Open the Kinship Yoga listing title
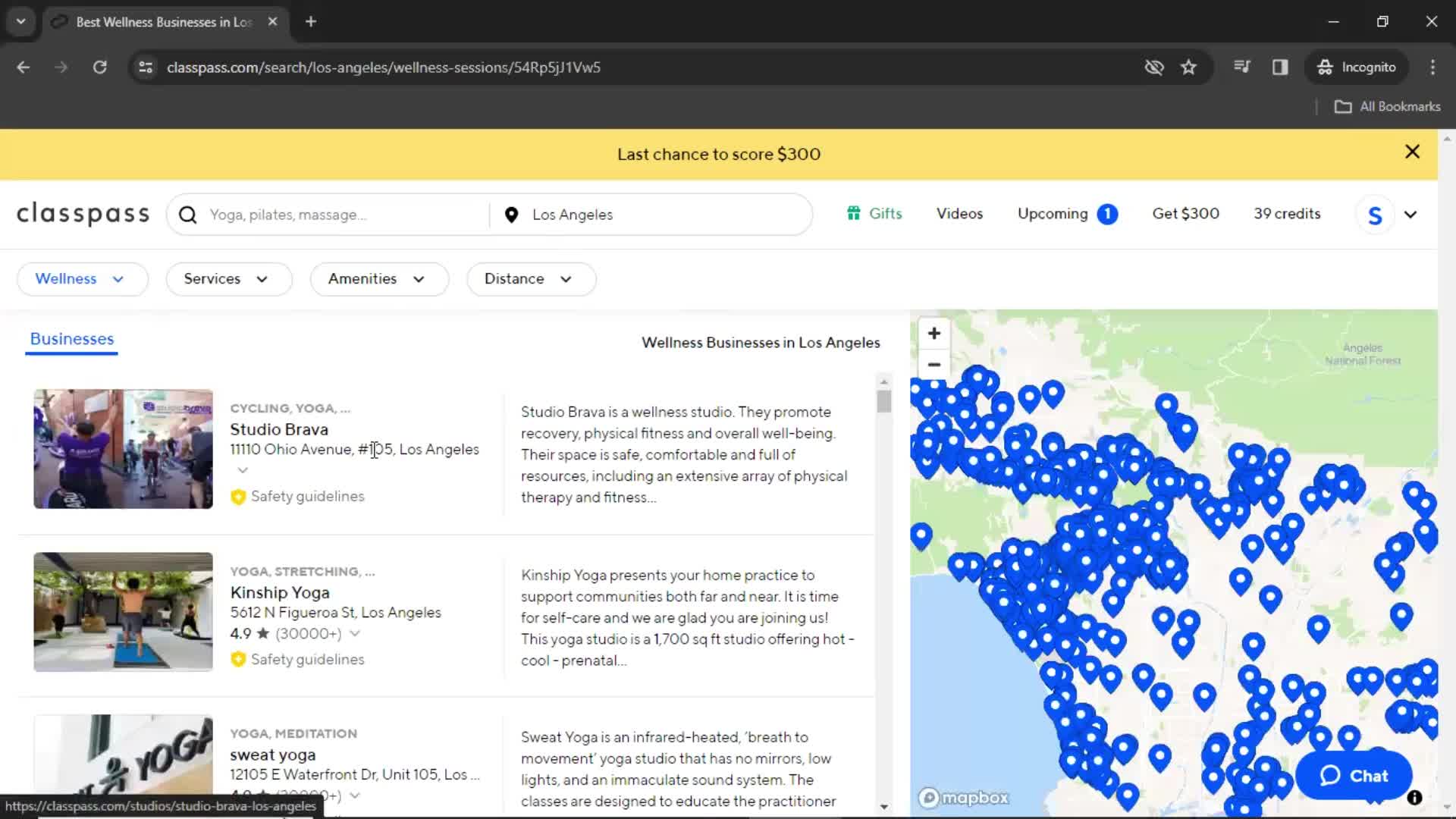The width and height of the screenshot is (1456, 819). tap(280, 592)
